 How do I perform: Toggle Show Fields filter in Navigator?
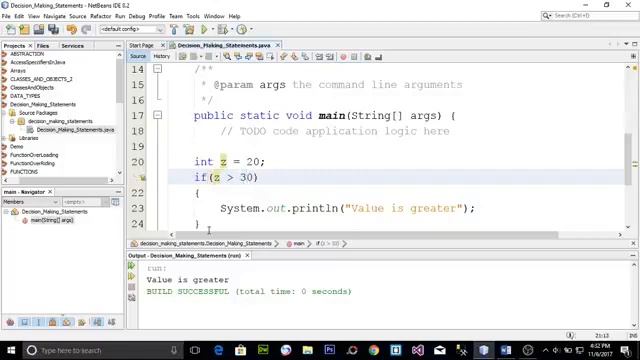pyautogui.click(x=24, y=322)
